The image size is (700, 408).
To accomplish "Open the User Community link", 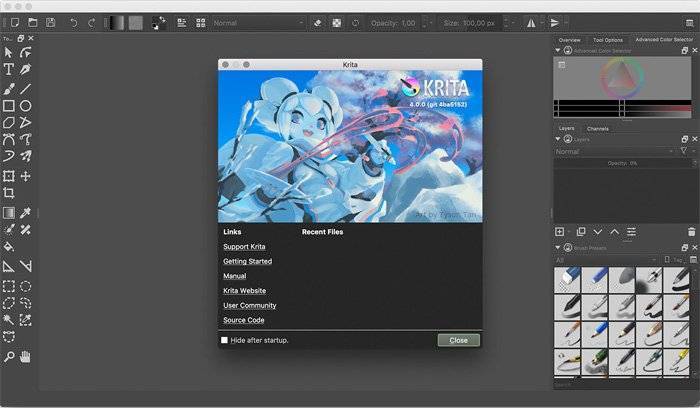I will tap(250, 305).
